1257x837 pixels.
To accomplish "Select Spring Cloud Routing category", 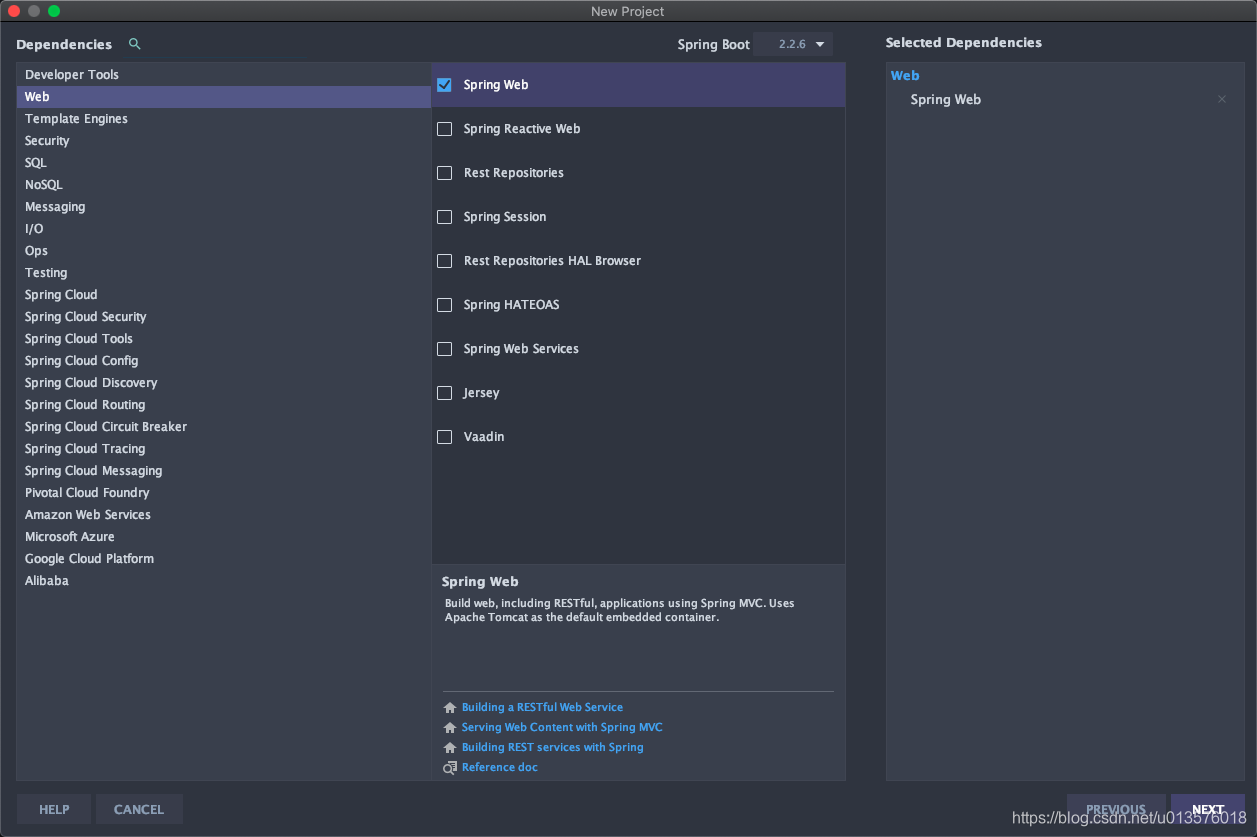I will point(223,405).
